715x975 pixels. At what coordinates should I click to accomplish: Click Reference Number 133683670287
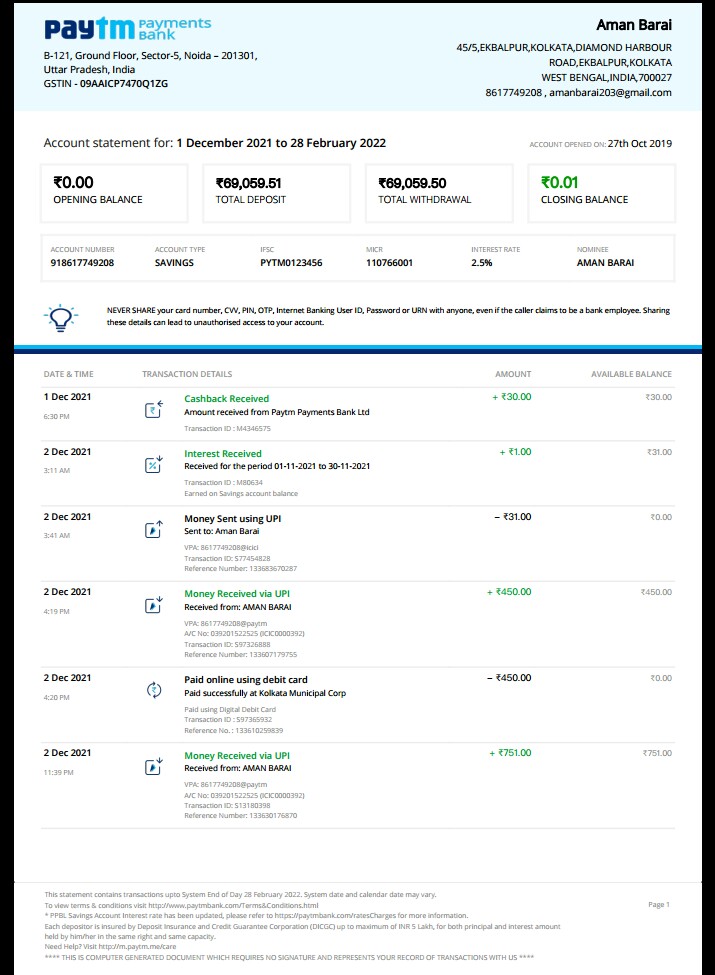tap(241, 568)
